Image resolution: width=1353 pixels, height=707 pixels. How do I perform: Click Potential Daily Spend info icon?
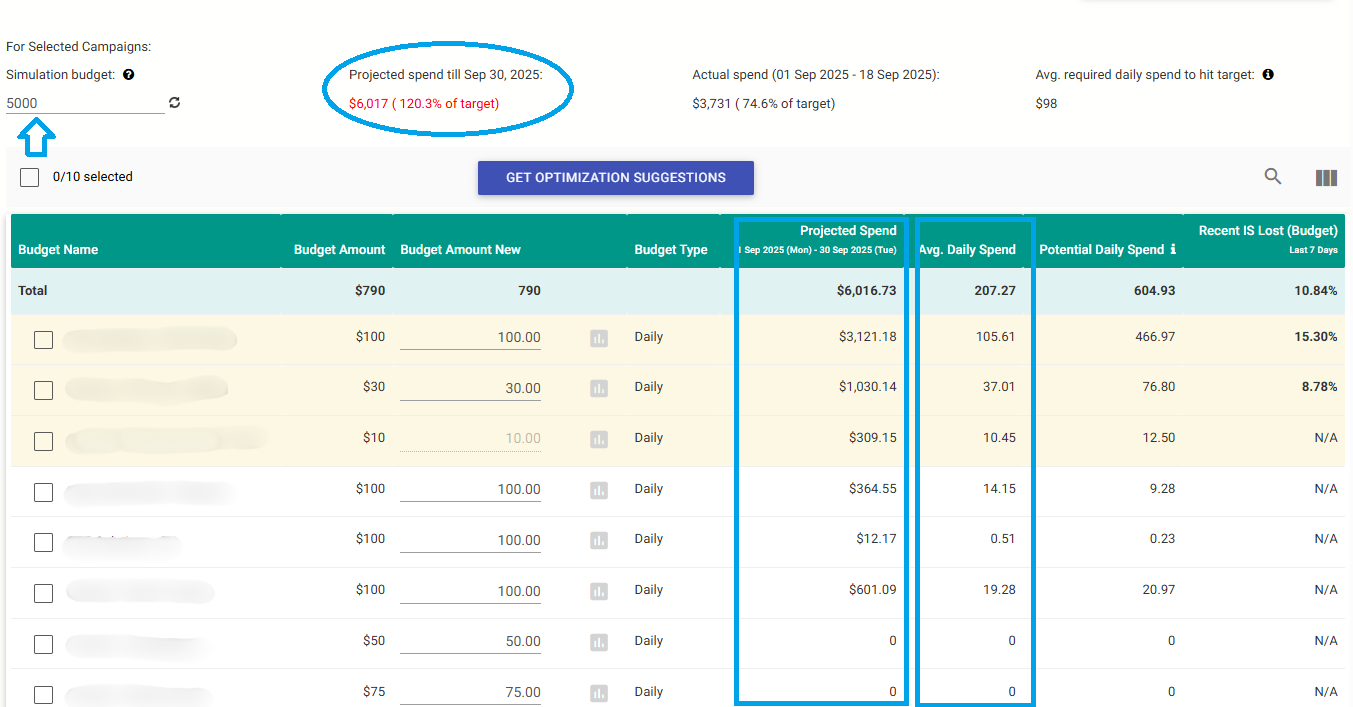(1173, 250)
